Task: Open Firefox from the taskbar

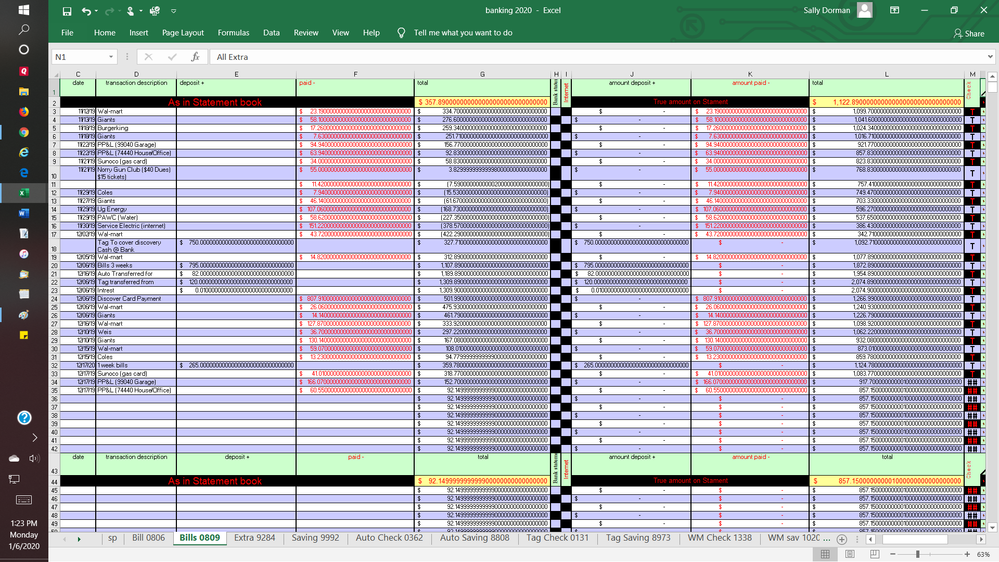Action: pyautogui.click(x=24, y=112)
